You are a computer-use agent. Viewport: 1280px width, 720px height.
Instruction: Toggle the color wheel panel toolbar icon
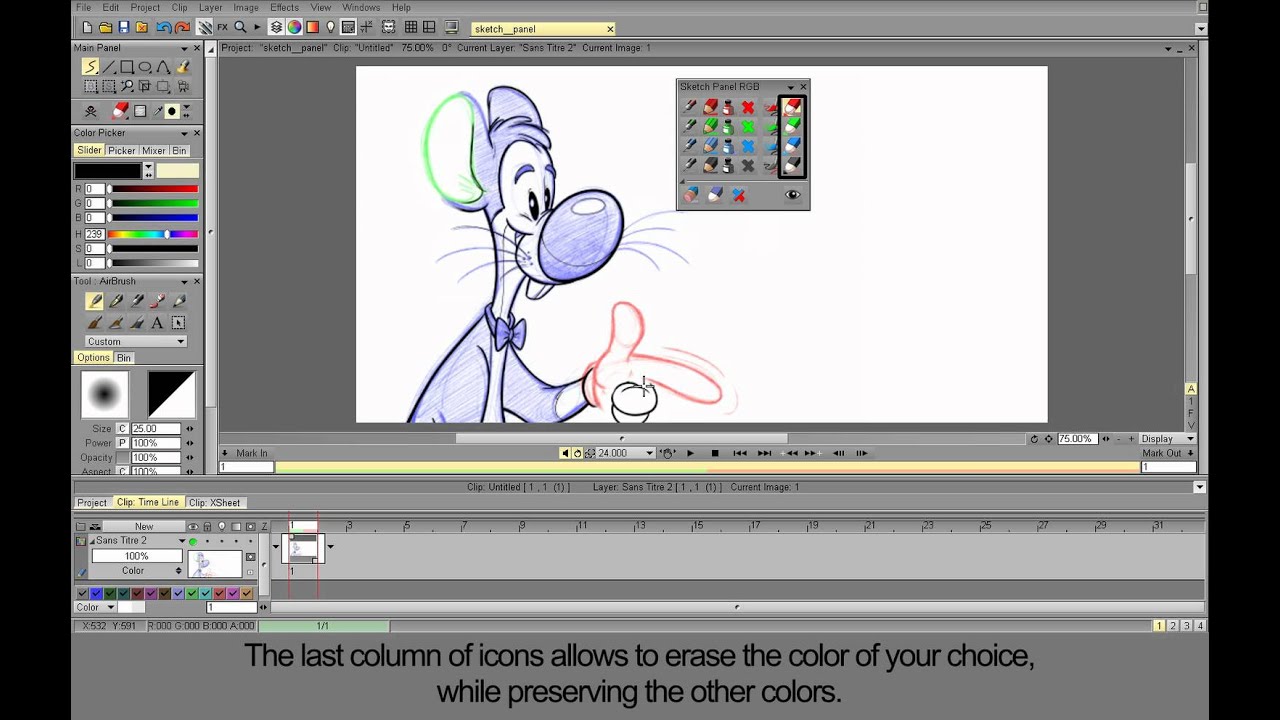click(294, 28)
